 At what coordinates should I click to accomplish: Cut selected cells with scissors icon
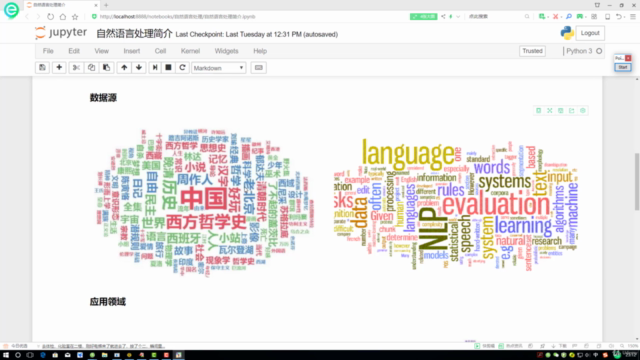(76, 68)
